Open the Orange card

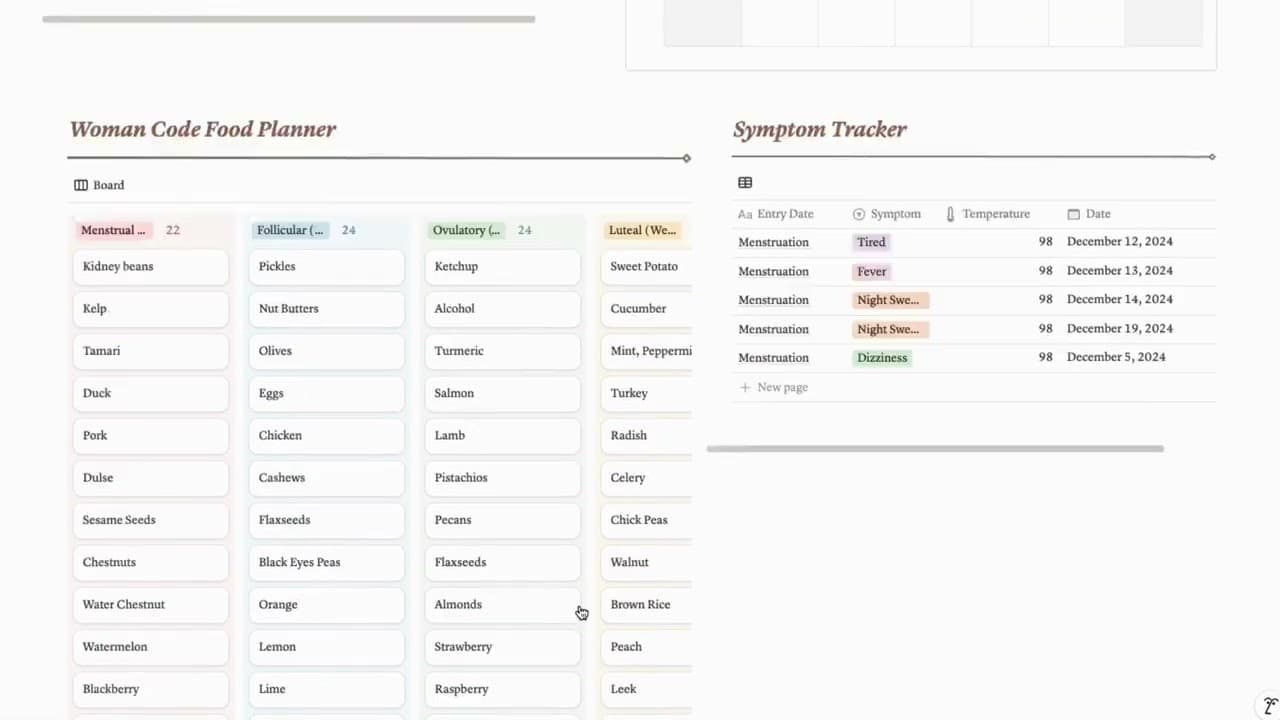tap(327, 604)
